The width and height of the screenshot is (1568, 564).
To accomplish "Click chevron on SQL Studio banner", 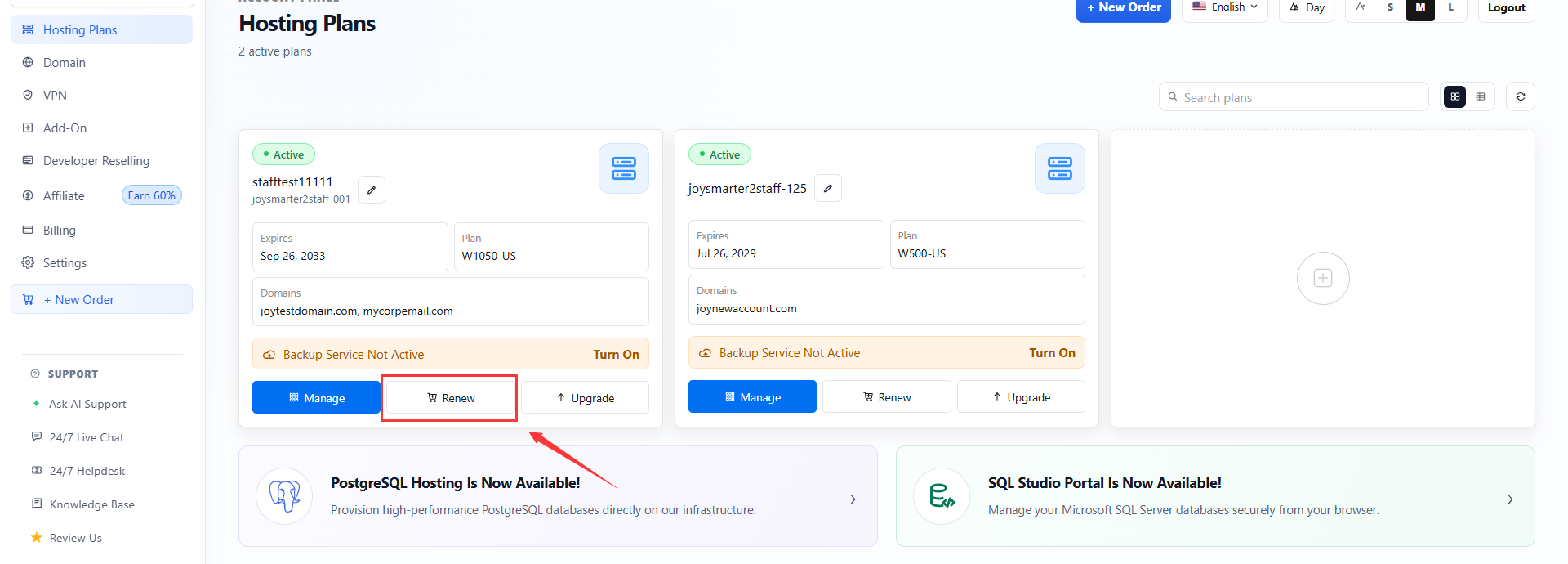I will tap(1510, 499).
